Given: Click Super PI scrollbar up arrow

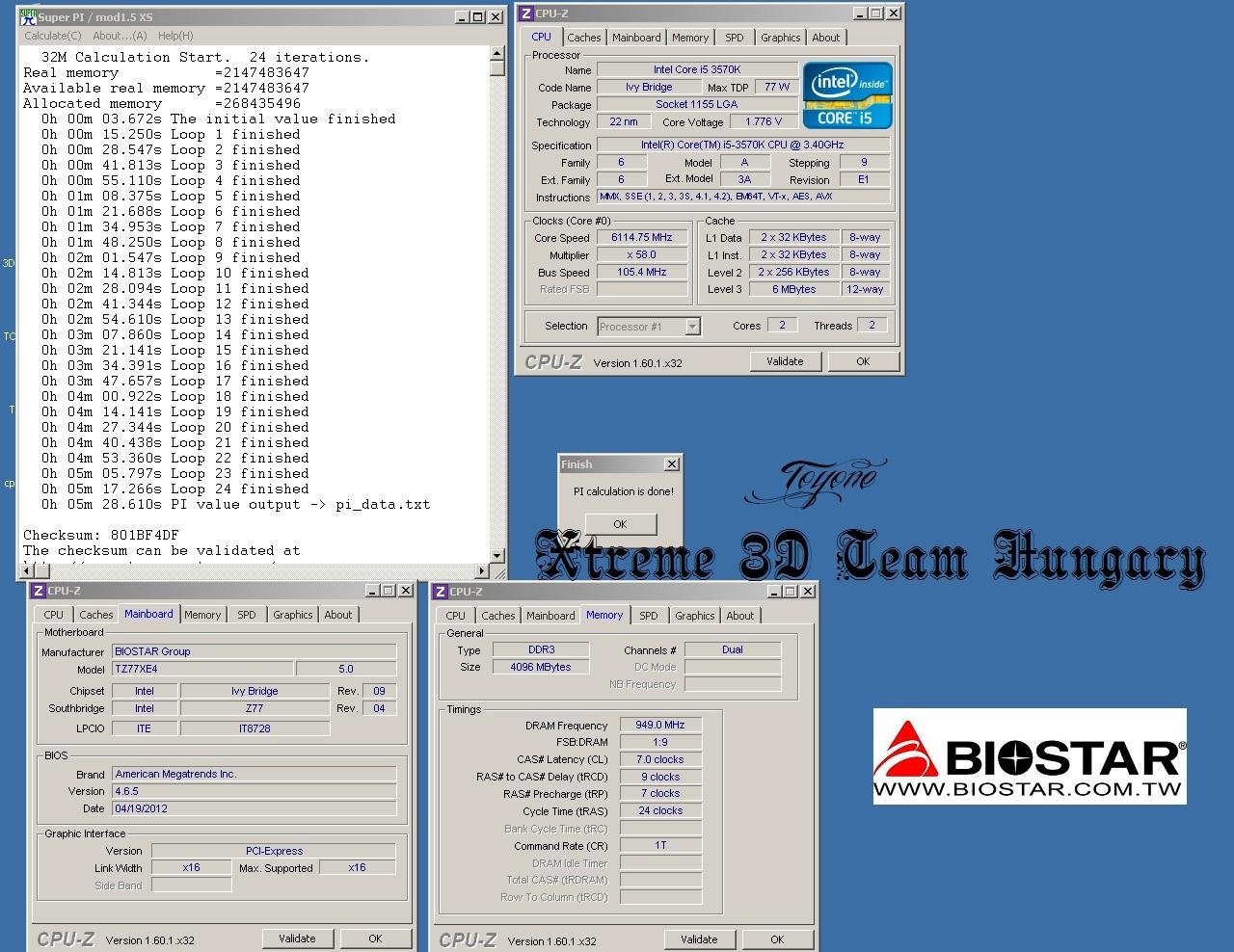Looking at the screenshot, I should click(x=497, y=52).
